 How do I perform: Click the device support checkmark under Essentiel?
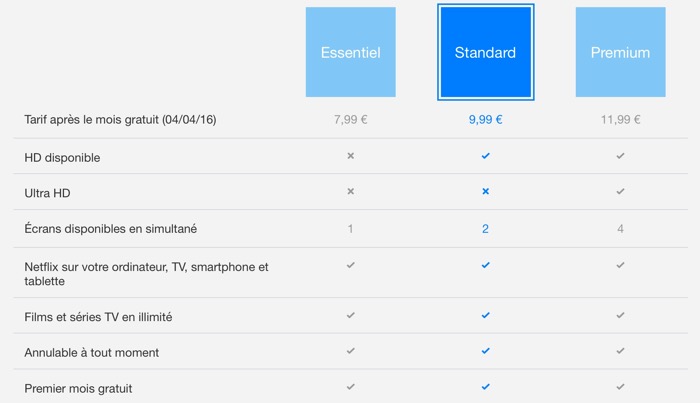350,265
